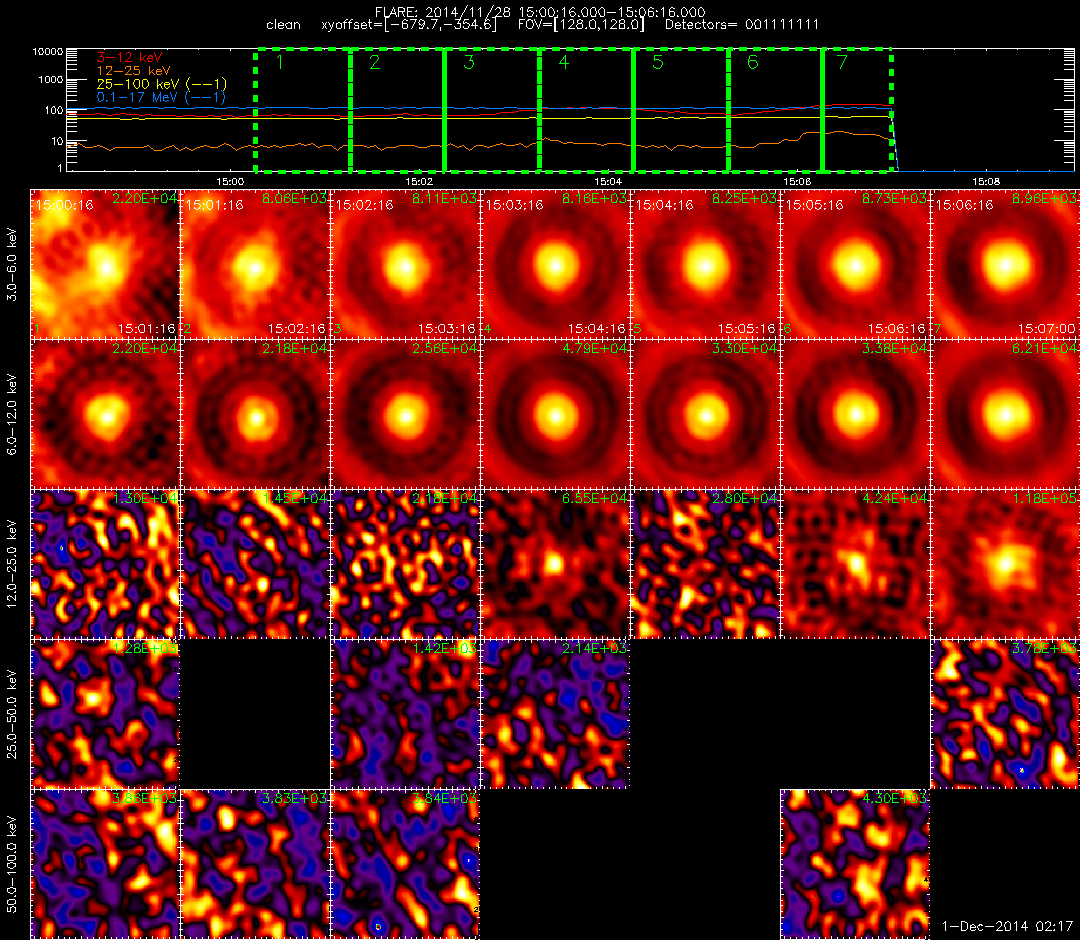
Task: Open the 3.0-6.0 keV image starting 15:03:16
Action: click(x=555, y=264)
